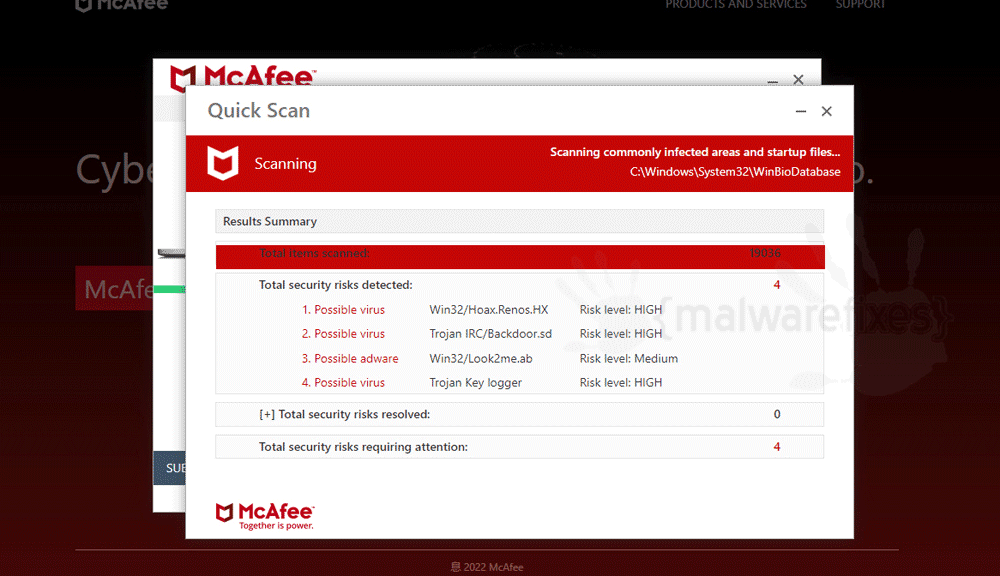Viewport: 1000px width, 576px height.
Task: Click the McAfee logo in the back window
Action: (242, 76)
